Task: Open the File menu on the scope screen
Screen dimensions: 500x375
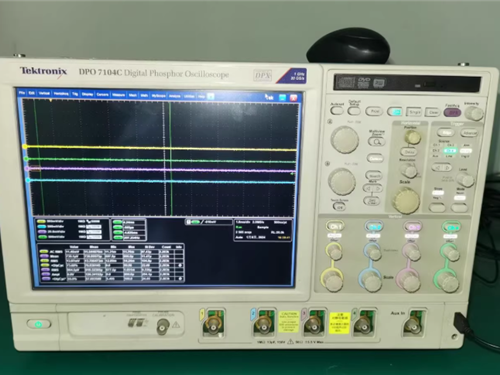Action: tap(22, 93)
